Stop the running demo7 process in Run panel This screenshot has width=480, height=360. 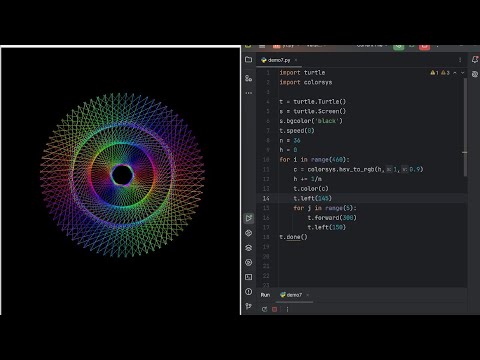click(274, 309)
